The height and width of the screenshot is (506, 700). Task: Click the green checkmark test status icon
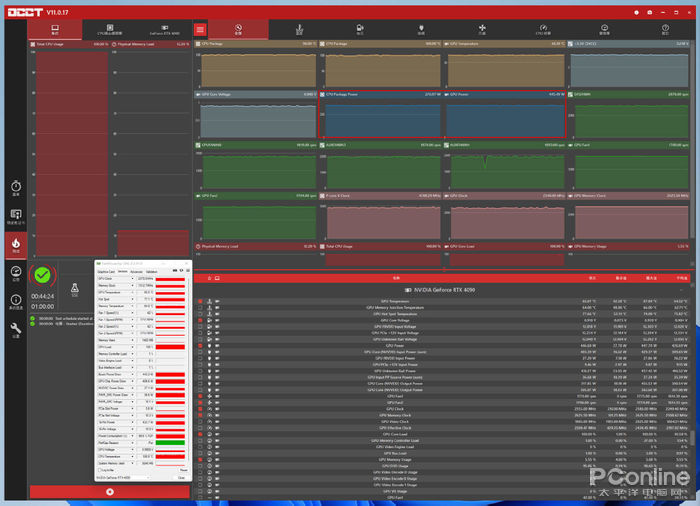[x=42, y=275]
